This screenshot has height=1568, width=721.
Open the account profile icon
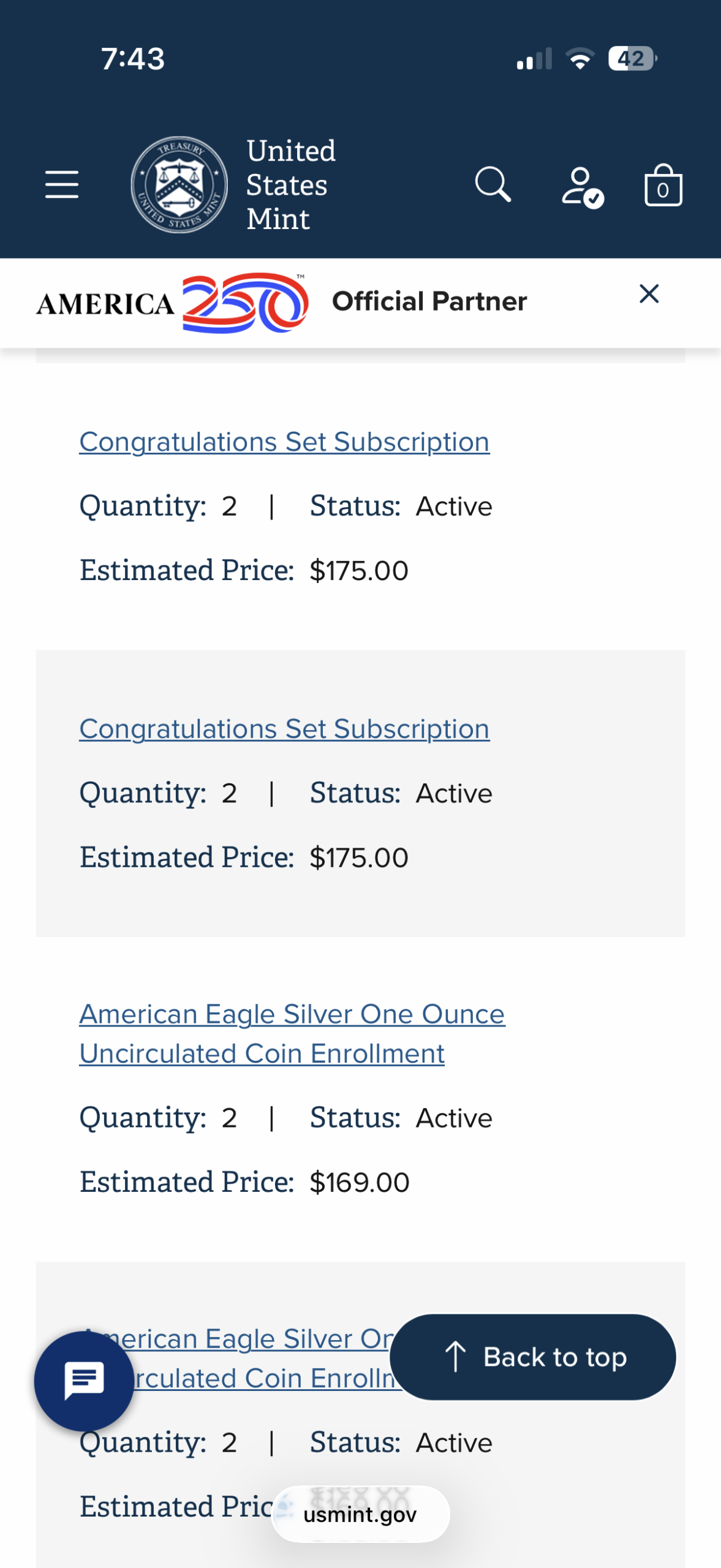click(581, 186)
